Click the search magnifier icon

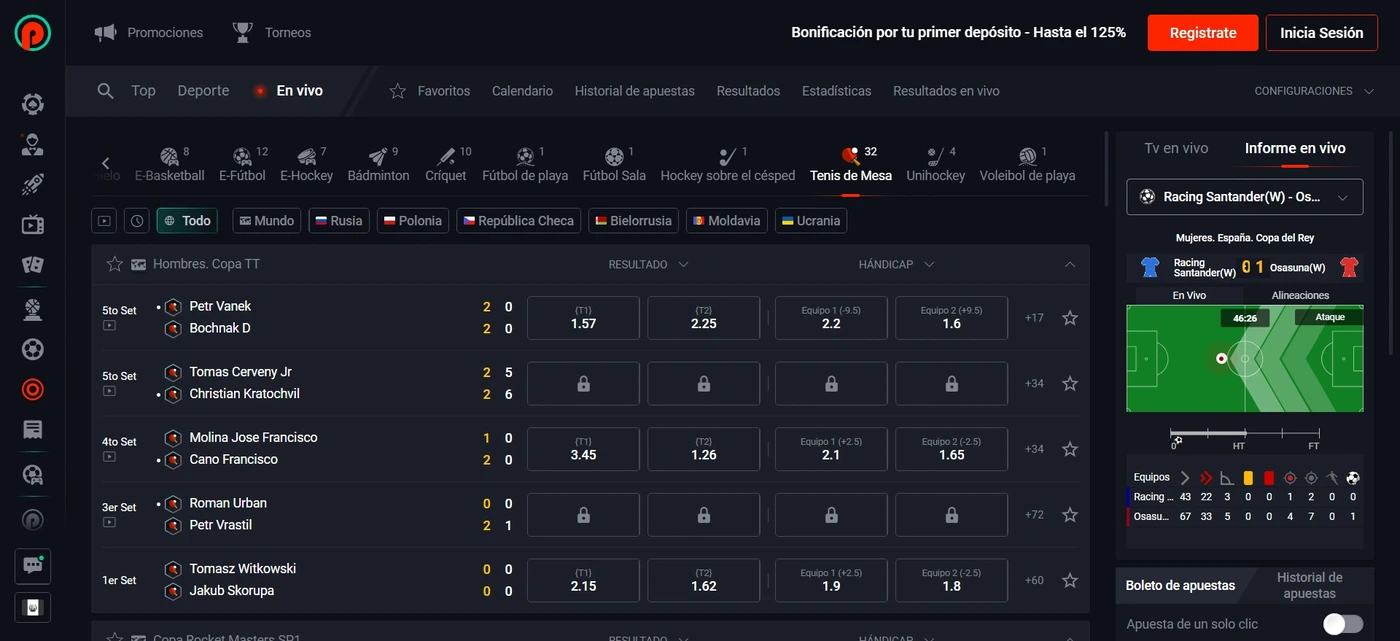(105, 91)
